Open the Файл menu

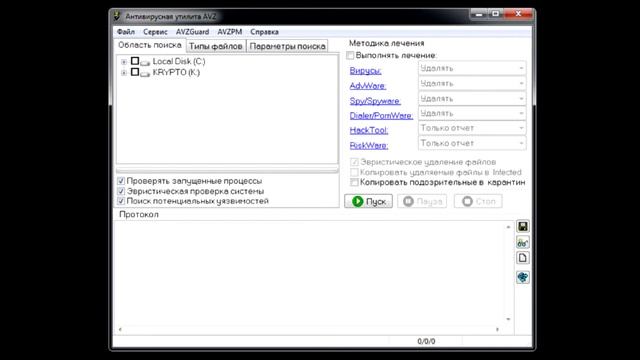point(126,32)
